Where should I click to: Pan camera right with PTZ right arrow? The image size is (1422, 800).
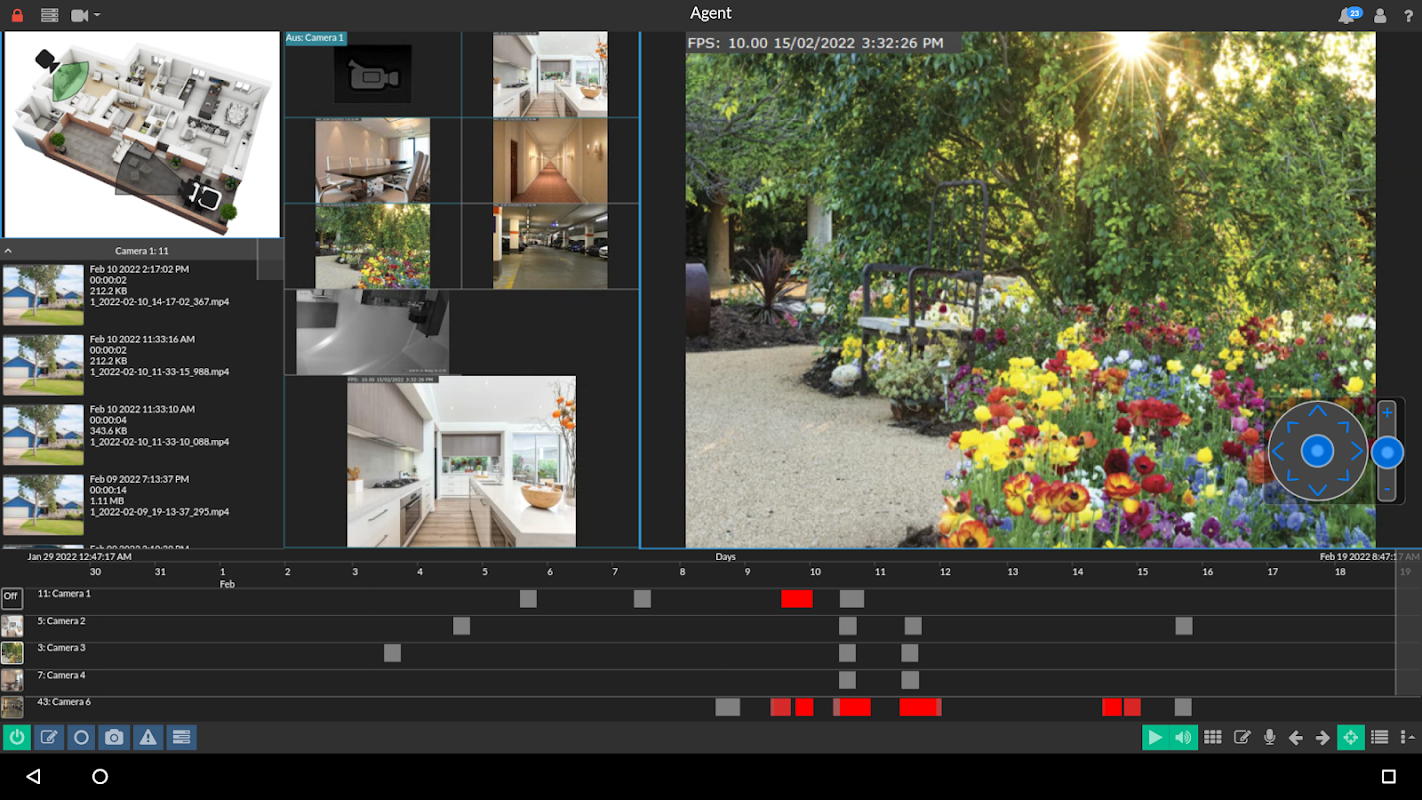pos(1357,451)
